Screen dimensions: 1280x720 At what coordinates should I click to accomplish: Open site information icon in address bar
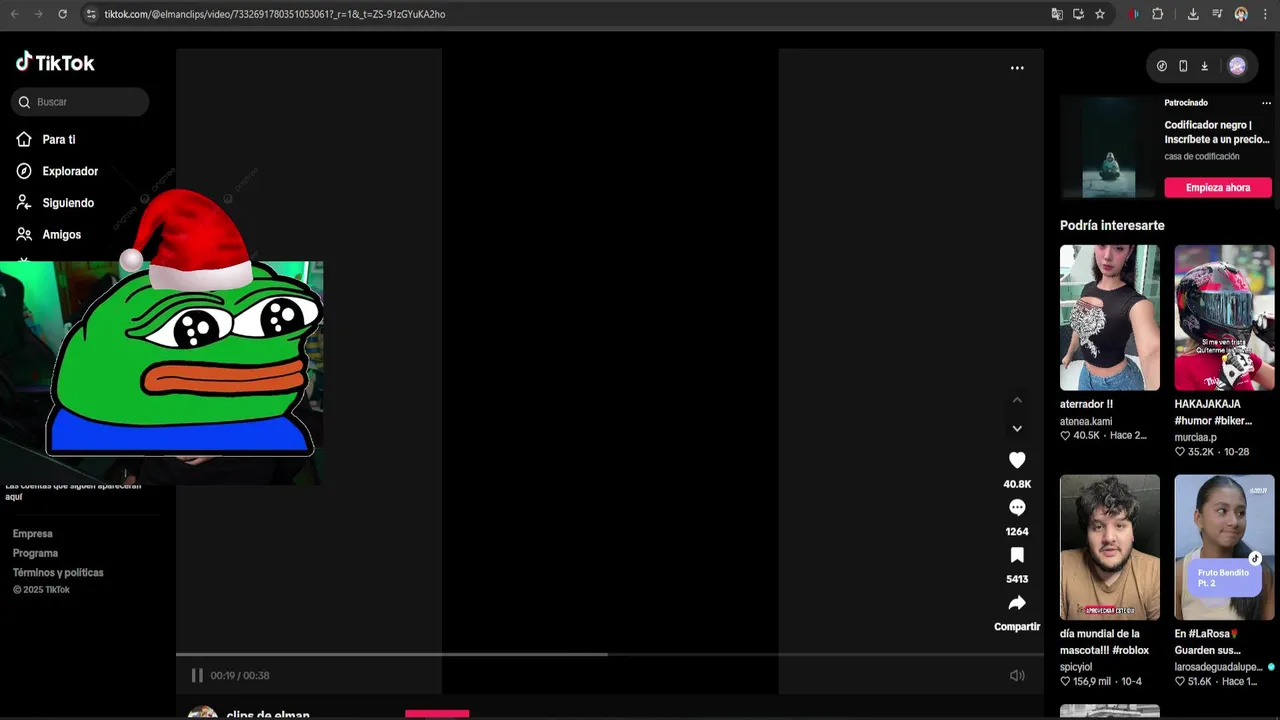(x=91, y=14)
